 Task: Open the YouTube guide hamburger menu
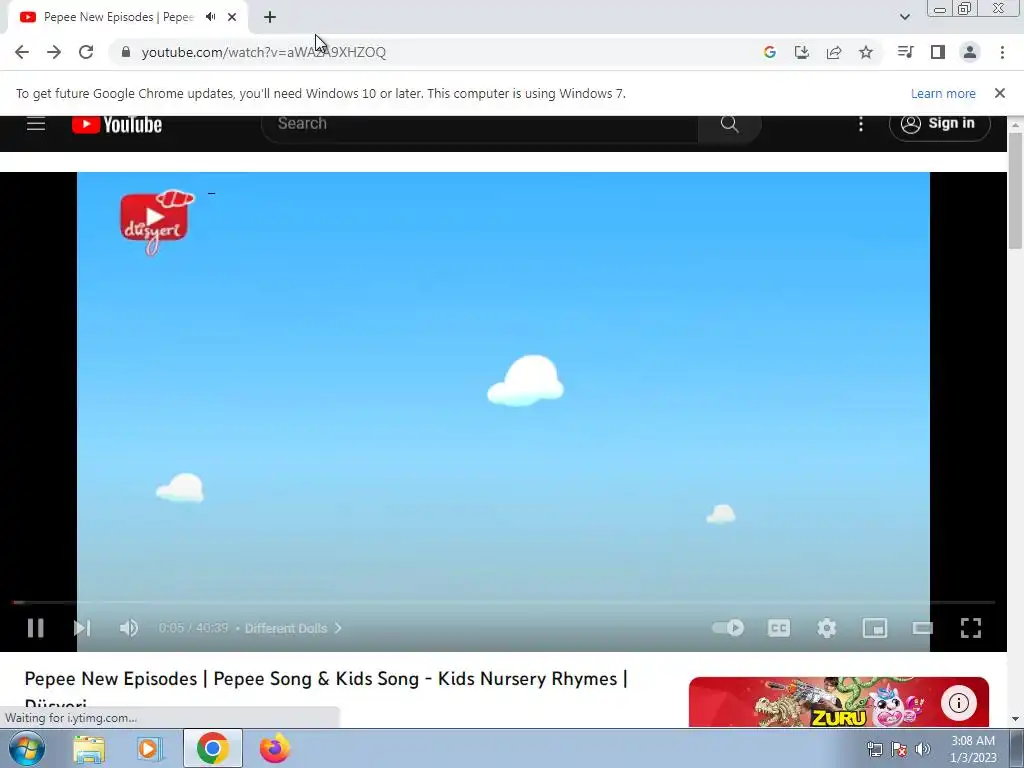click(36, 123)
